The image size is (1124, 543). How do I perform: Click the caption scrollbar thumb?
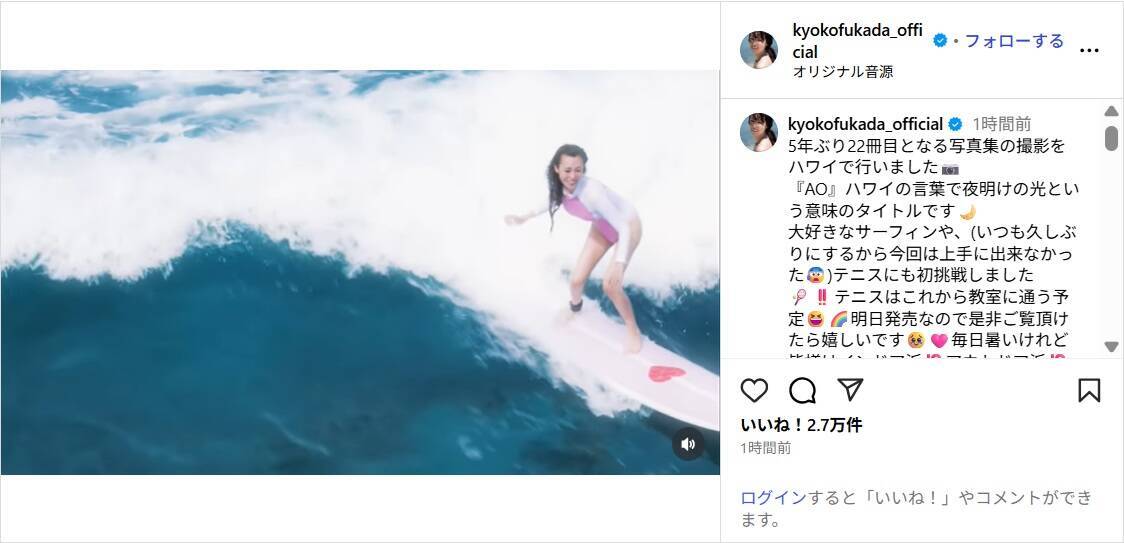coord(1111,138)
